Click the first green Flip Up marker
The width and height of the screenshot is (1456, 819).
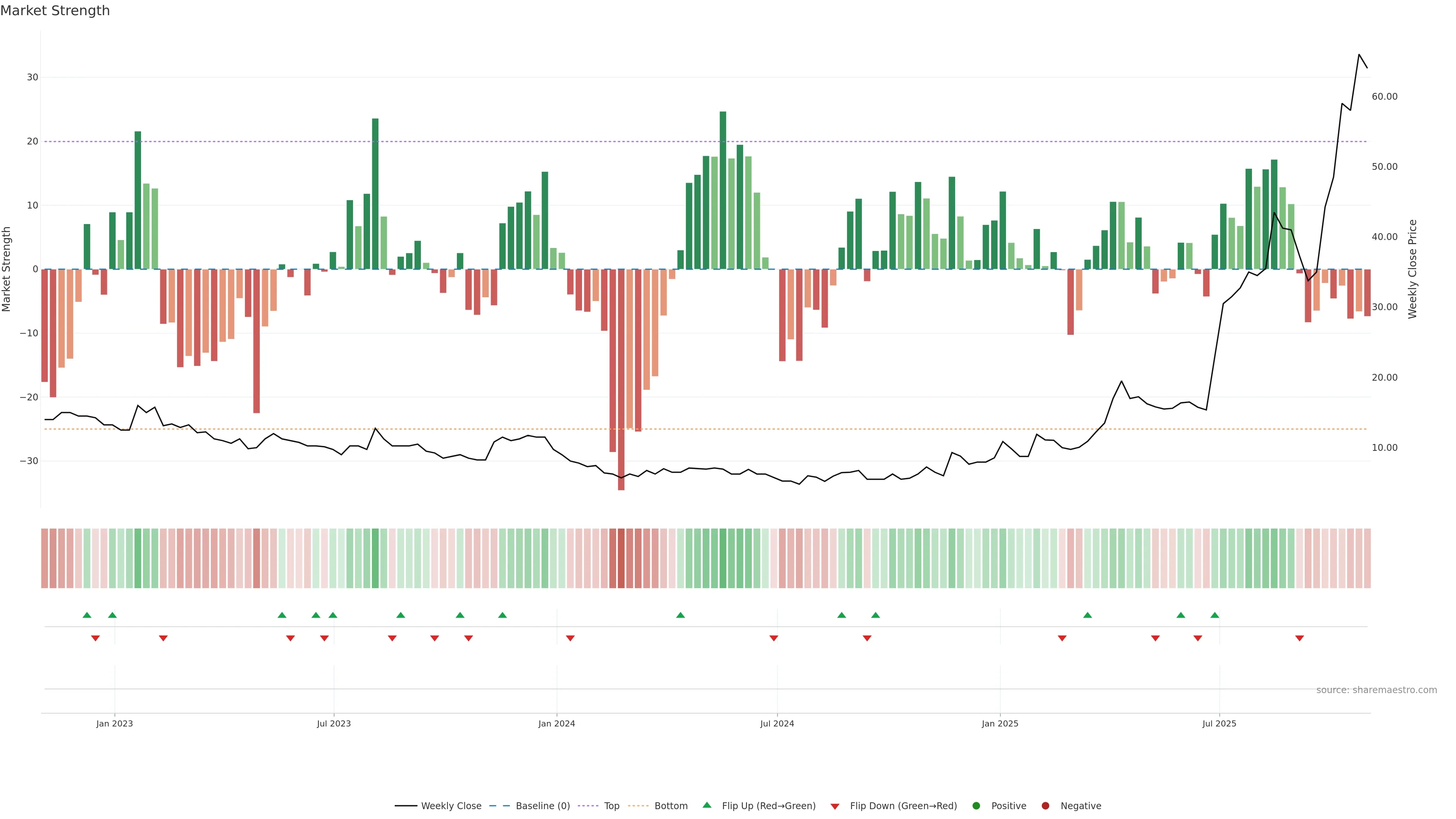click(87, 615)
